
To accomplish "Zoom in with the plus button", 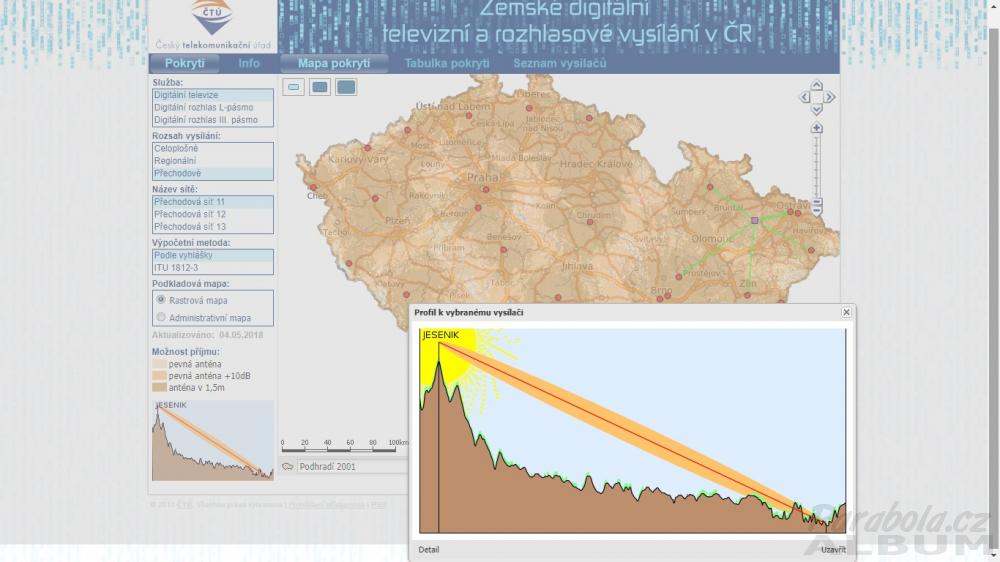I will (x=816, y=128).
